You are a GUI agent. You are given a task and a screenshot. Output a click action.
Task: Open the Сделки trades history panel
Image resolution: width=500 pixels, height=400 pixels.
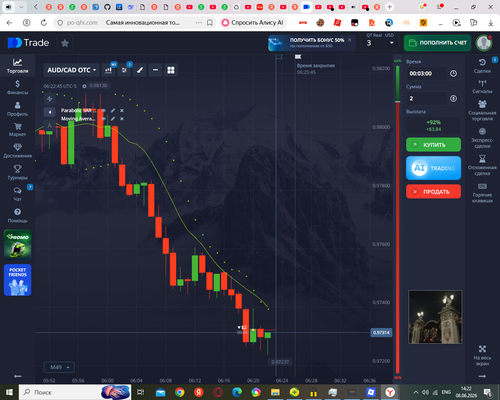pyautogui.click(x=482, y=66)
